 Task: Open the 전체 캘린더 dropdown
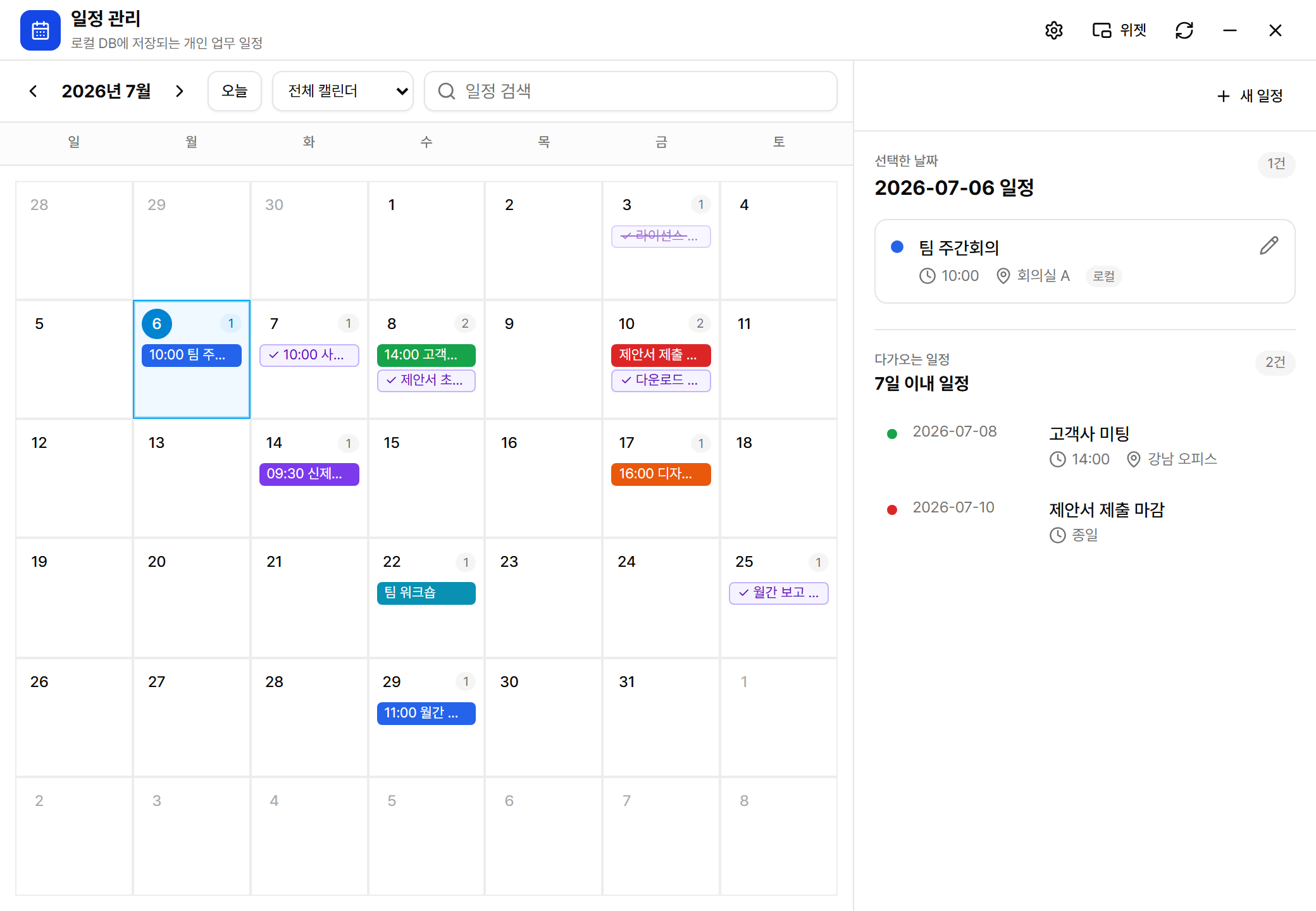point(342,91)
